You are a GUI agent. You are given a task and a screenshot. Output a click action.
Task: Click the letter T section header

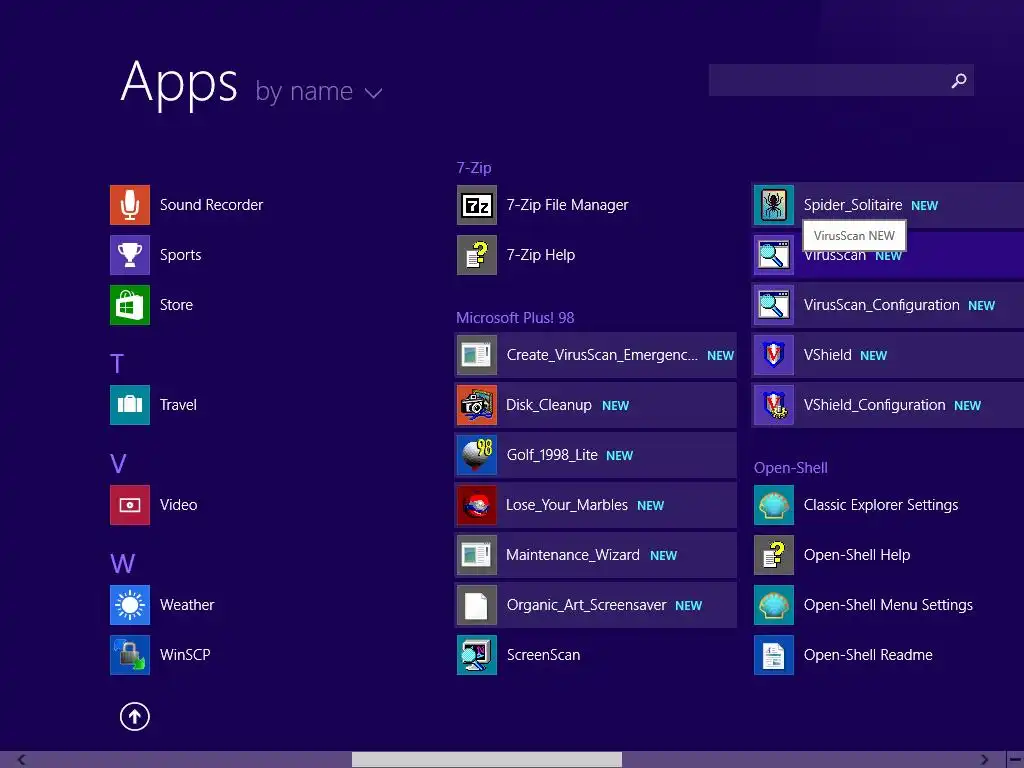(x=117, y=364)
